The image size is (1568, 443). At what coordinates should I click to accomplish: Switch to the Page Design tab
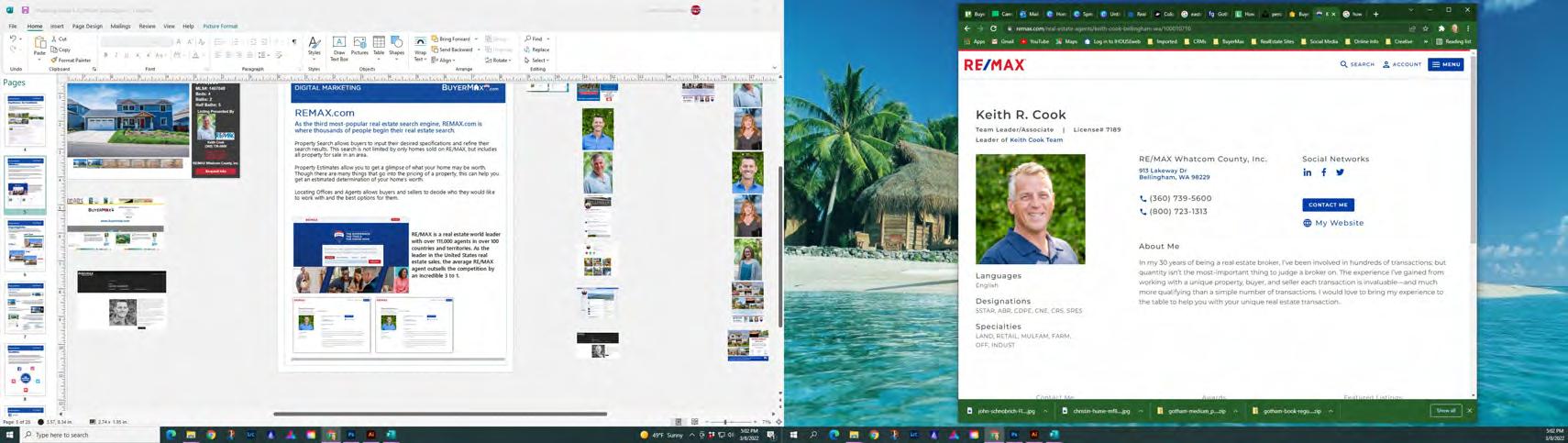click(87, 27)
